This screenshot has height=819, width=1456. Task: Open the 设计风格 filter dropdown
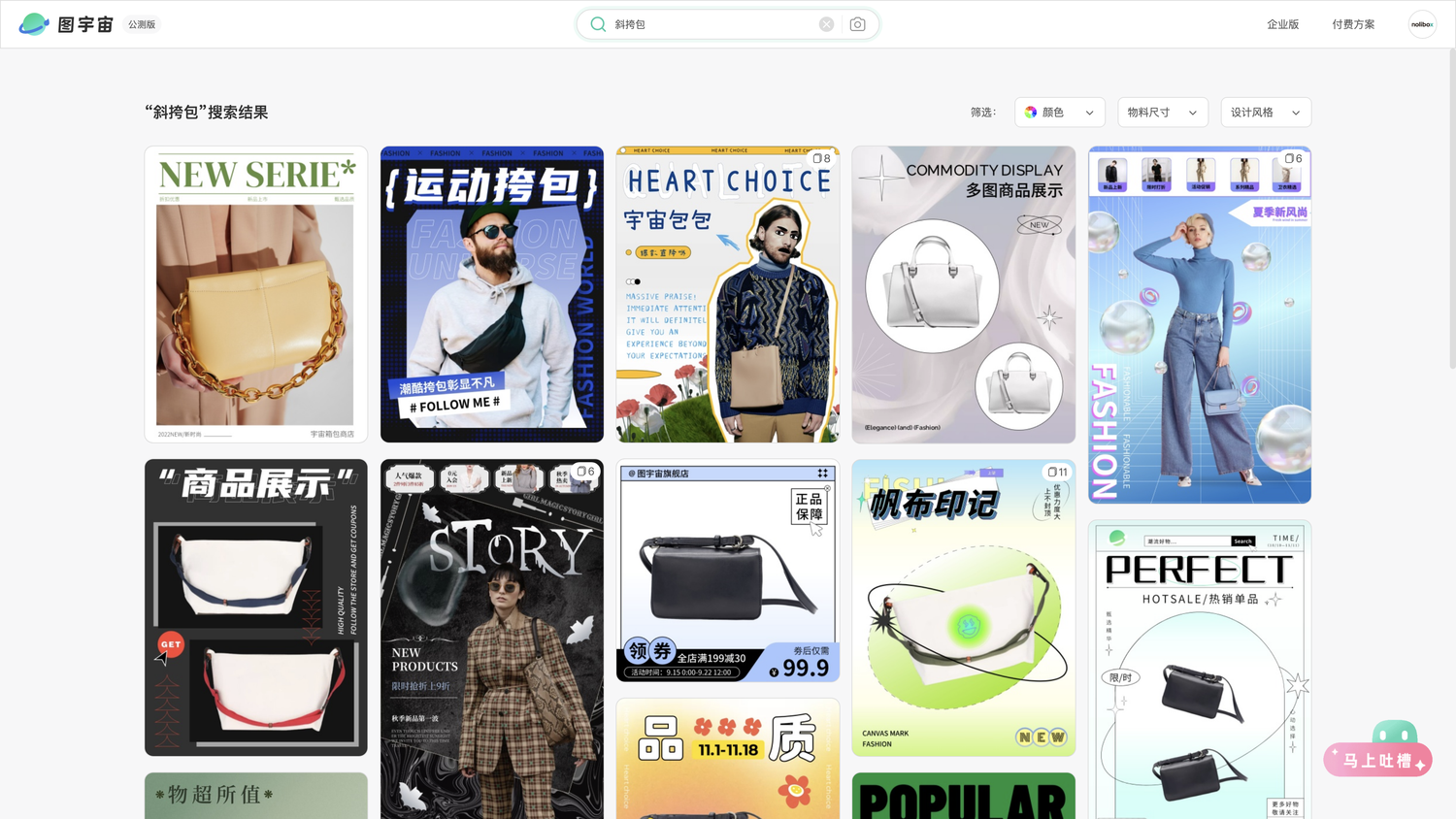[x=1266, y=113]
